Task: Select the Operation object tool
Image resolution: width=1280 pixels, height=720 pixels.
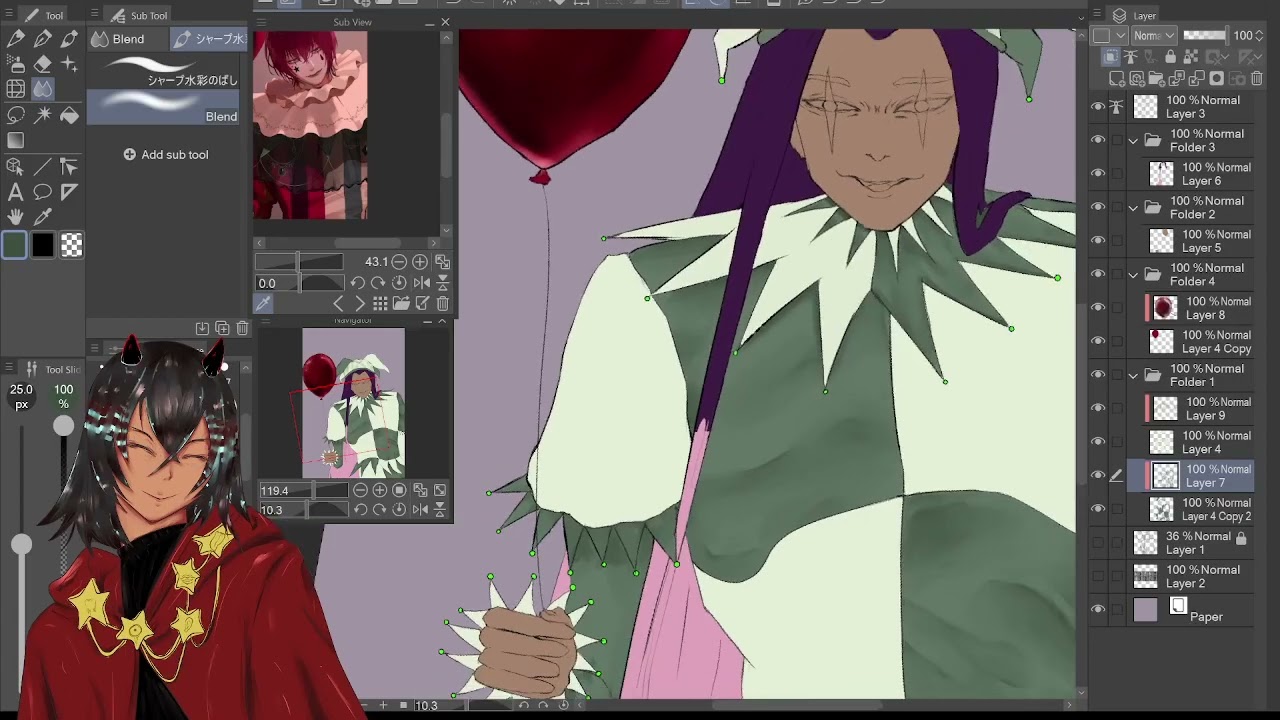Action: pyautogui.click(x=15, y=166)
